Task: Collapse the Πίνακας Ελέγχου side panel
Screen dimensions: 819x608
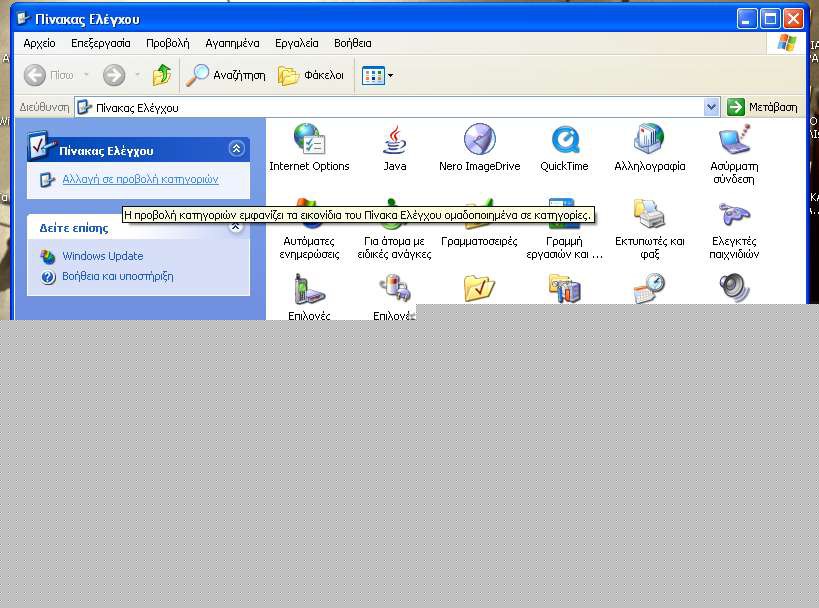Action: (x=236, y=149)
